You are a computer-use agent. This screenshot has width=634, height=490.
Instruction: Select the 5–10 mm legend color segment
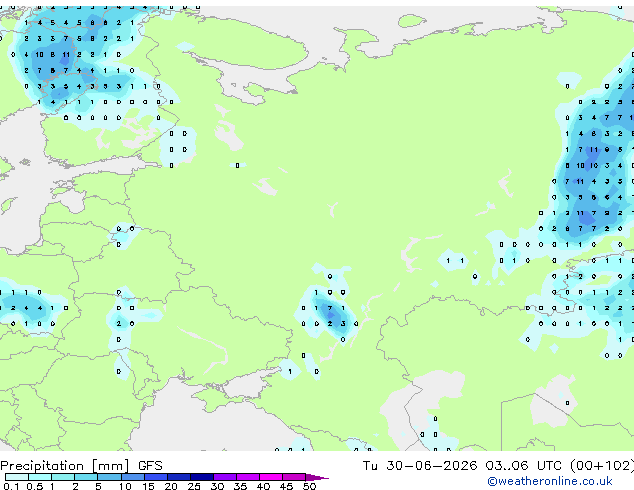pyautogui.click(x=109, y=477)
